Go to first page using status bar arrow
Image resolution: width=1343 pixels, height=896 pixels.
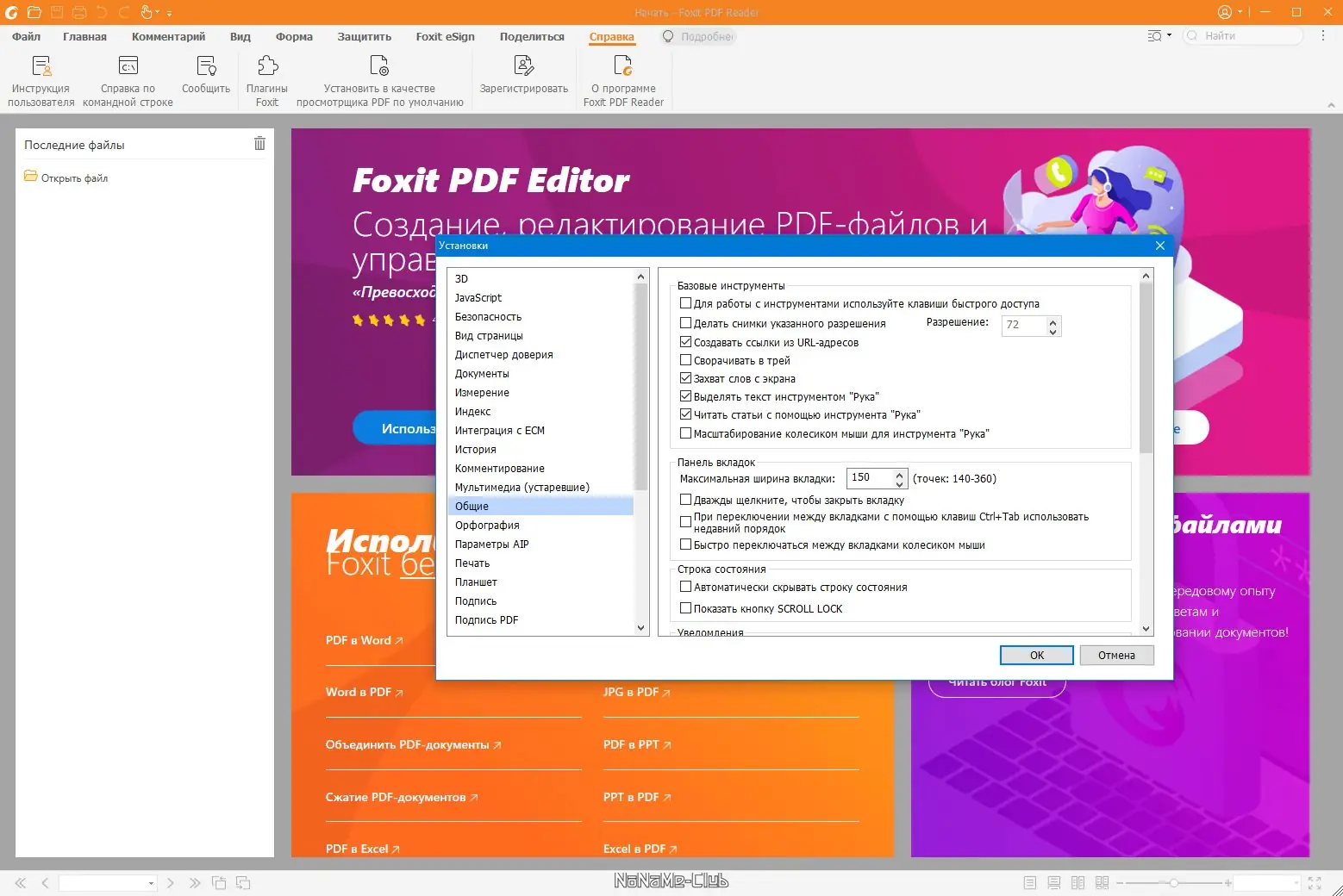21,882
